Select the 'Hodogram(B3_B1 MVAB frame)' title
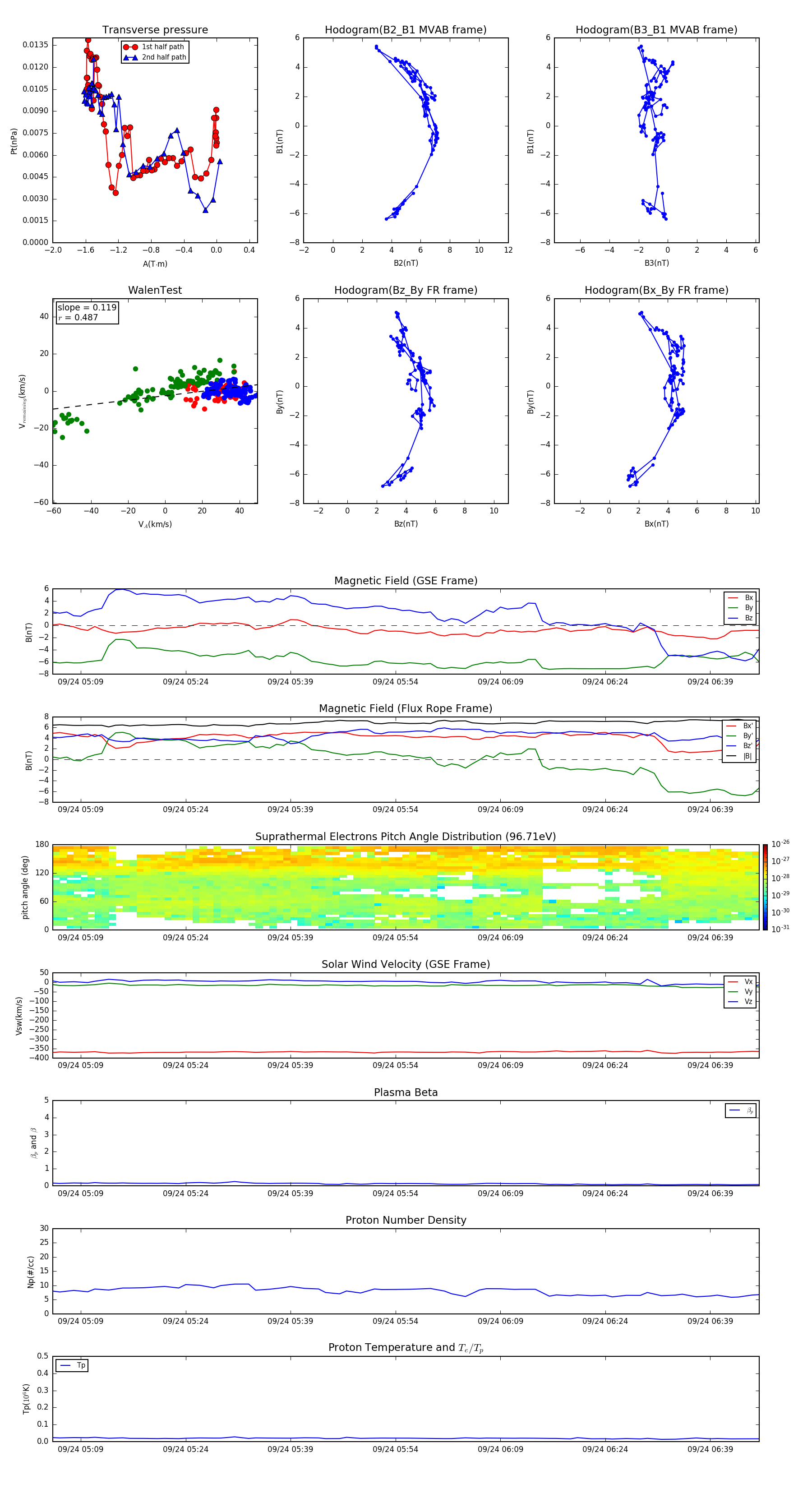812x1489 pixels. [656, 30]
